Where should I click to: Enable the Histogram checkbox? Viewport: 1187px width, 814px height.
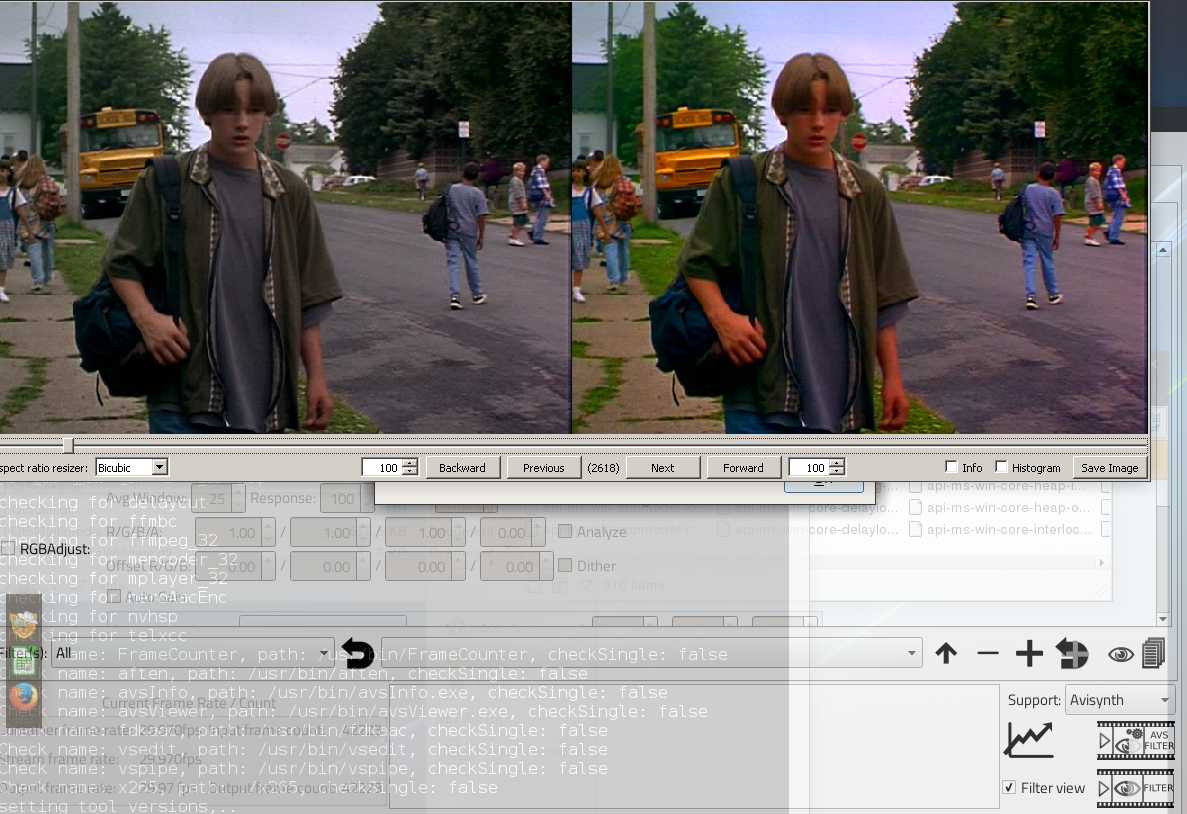(1001, 467)
